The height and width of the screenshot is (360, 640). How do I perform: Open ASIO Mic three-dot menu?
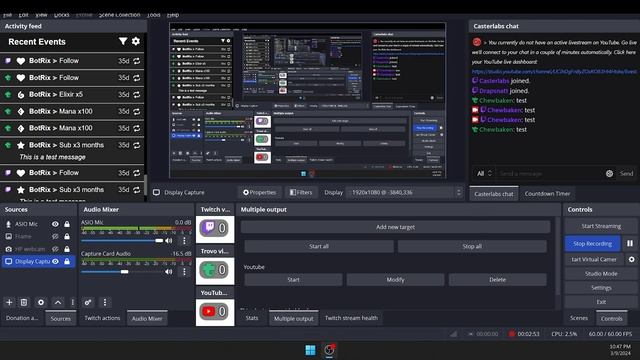coord(184,240)
